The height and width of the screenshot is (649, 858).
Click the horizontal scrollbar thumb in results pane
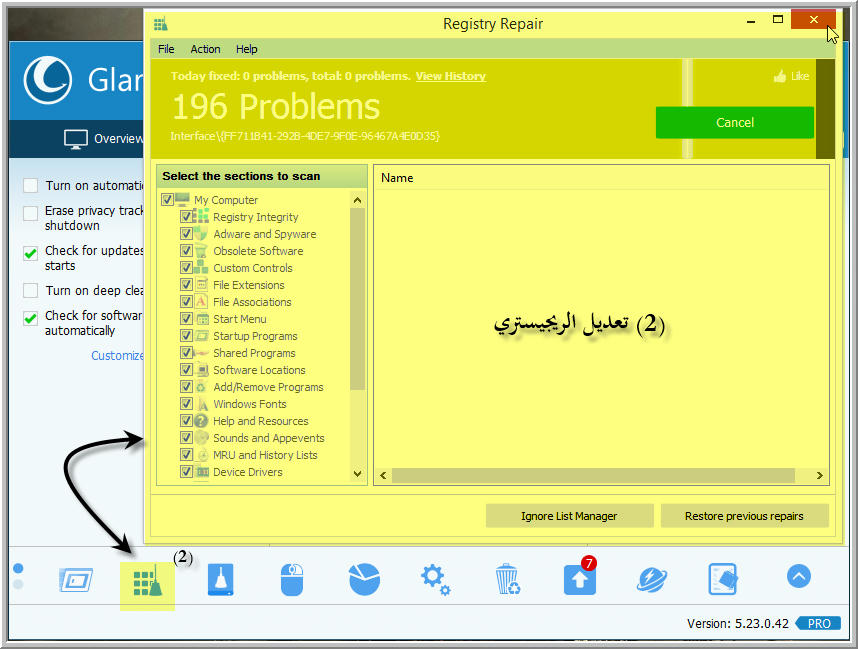click(x=593, y=475)
